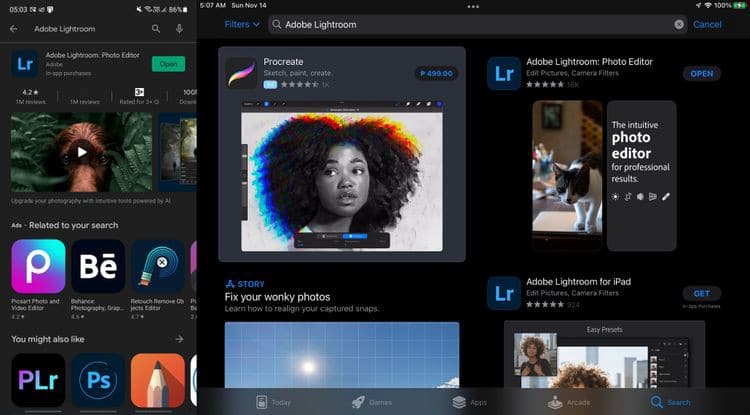750x415 pixels.
Task: Play the Lightroom preview video
Action: click(x=81, y=152)
